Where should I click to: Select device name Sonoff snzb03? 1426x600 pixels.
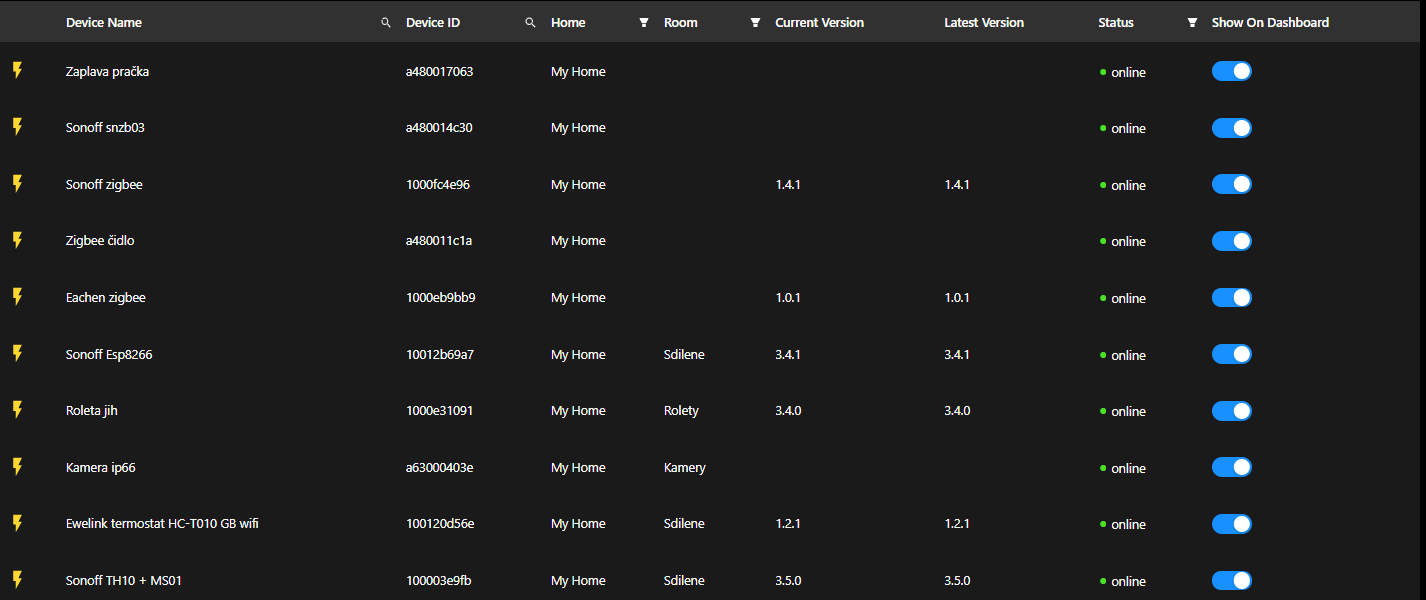tap(105, 128)
